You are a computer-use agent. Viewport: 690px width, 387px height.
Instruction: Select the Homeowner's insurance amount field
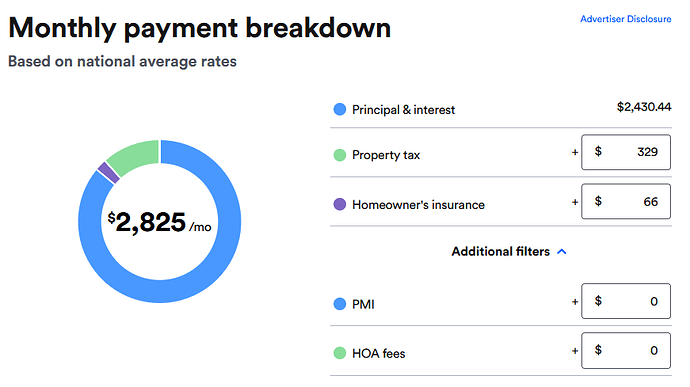[626, 202]
